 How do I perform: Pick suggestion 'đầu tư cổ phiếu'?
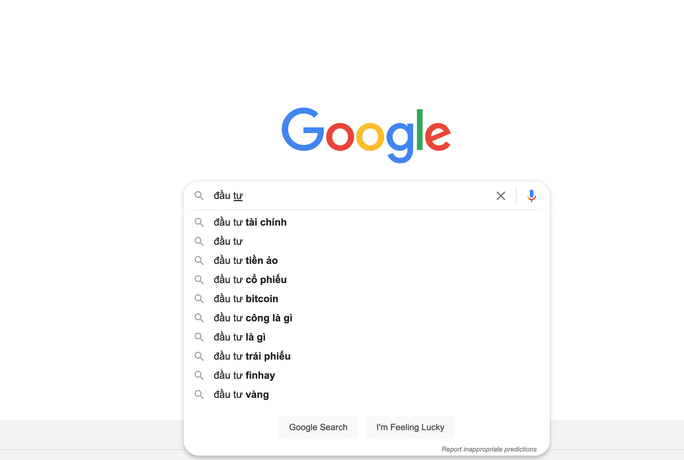[250, 280]
